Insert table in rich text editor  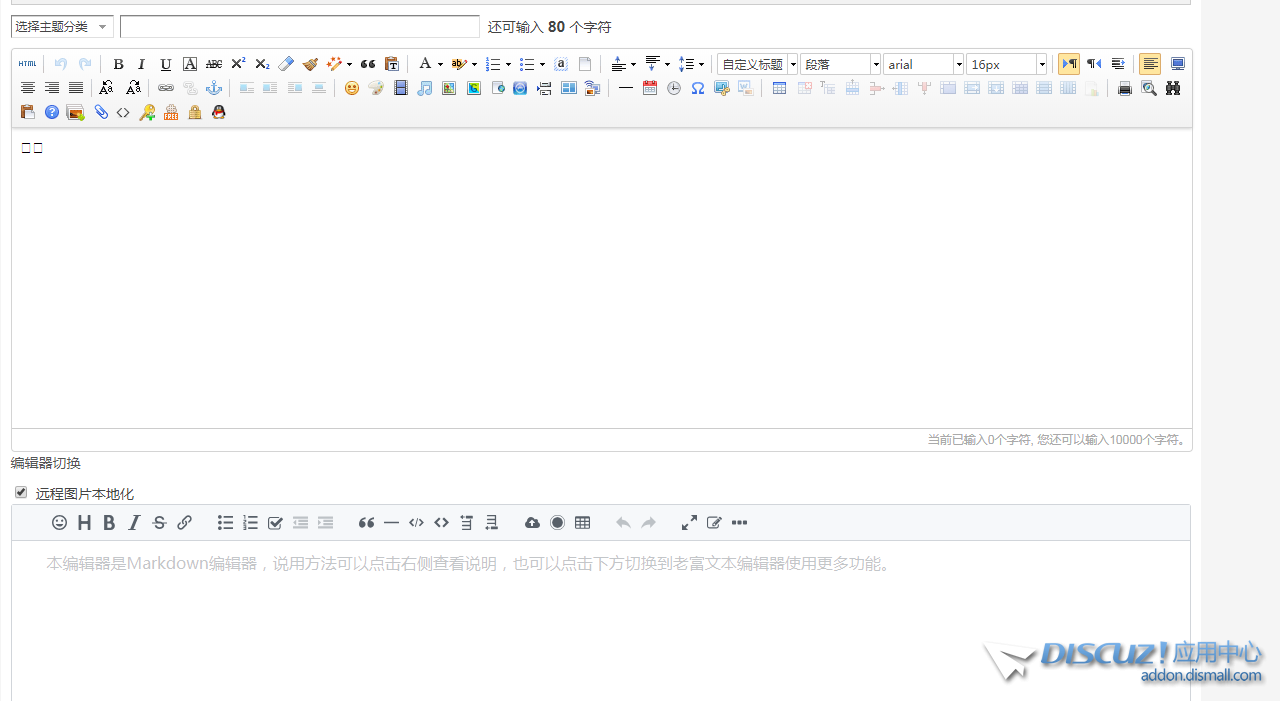tap(780, 88)
